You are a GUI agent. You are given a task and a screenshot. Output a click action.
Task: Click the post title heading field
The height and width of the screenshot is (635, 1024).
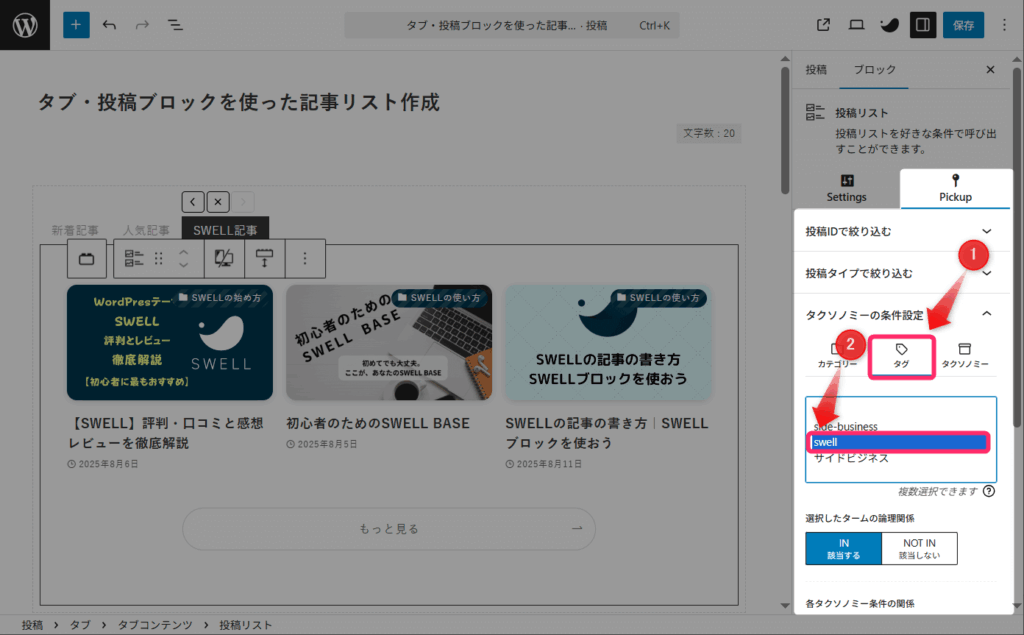[238, 102]
